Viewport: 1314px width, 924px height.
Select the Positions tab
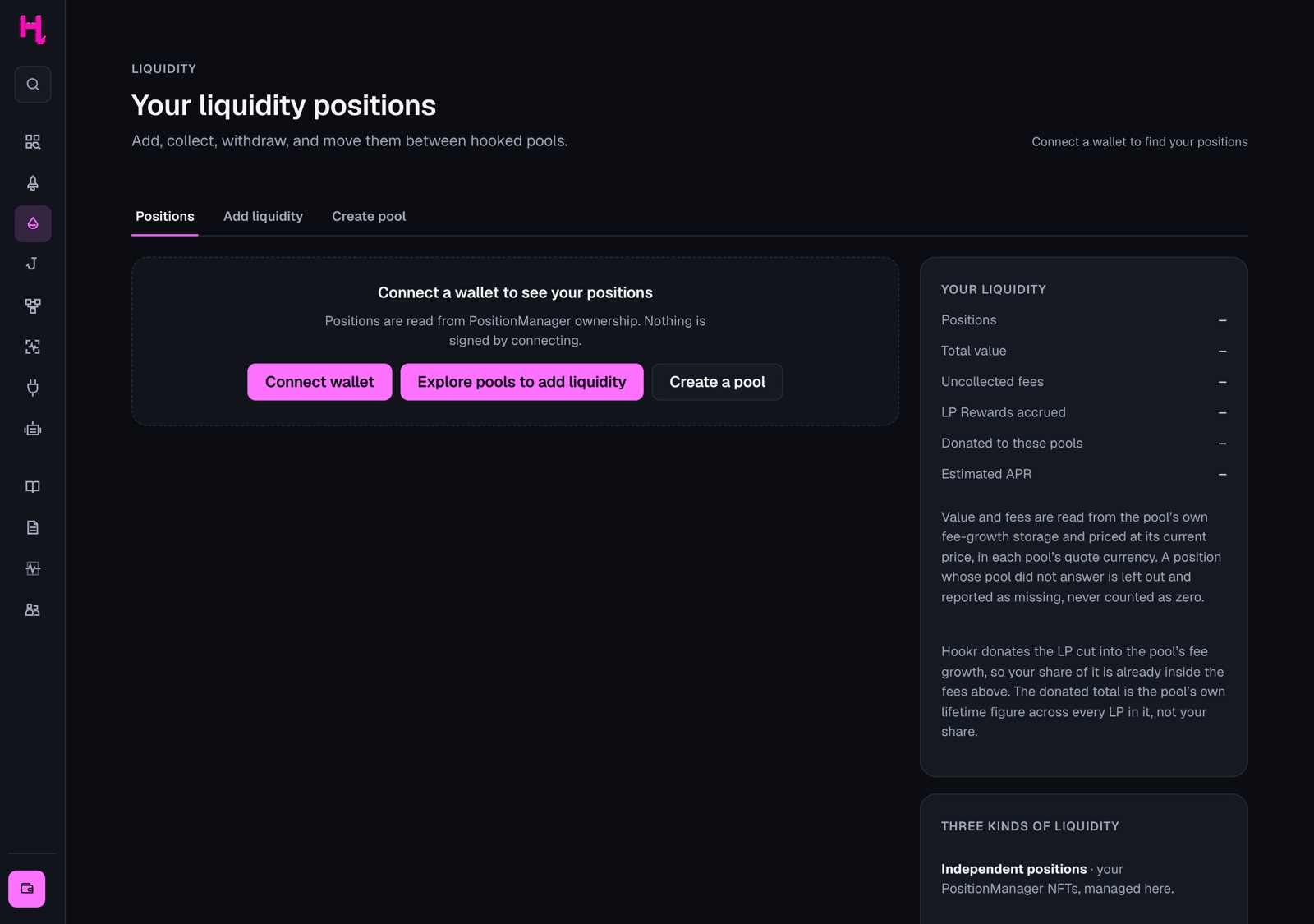pyautogui.click(x=165, y=216)
